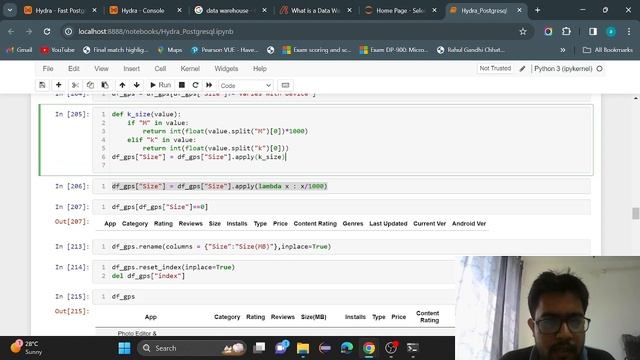Move selected cell up arrow

pyautogui.click(x=122, y=85)
